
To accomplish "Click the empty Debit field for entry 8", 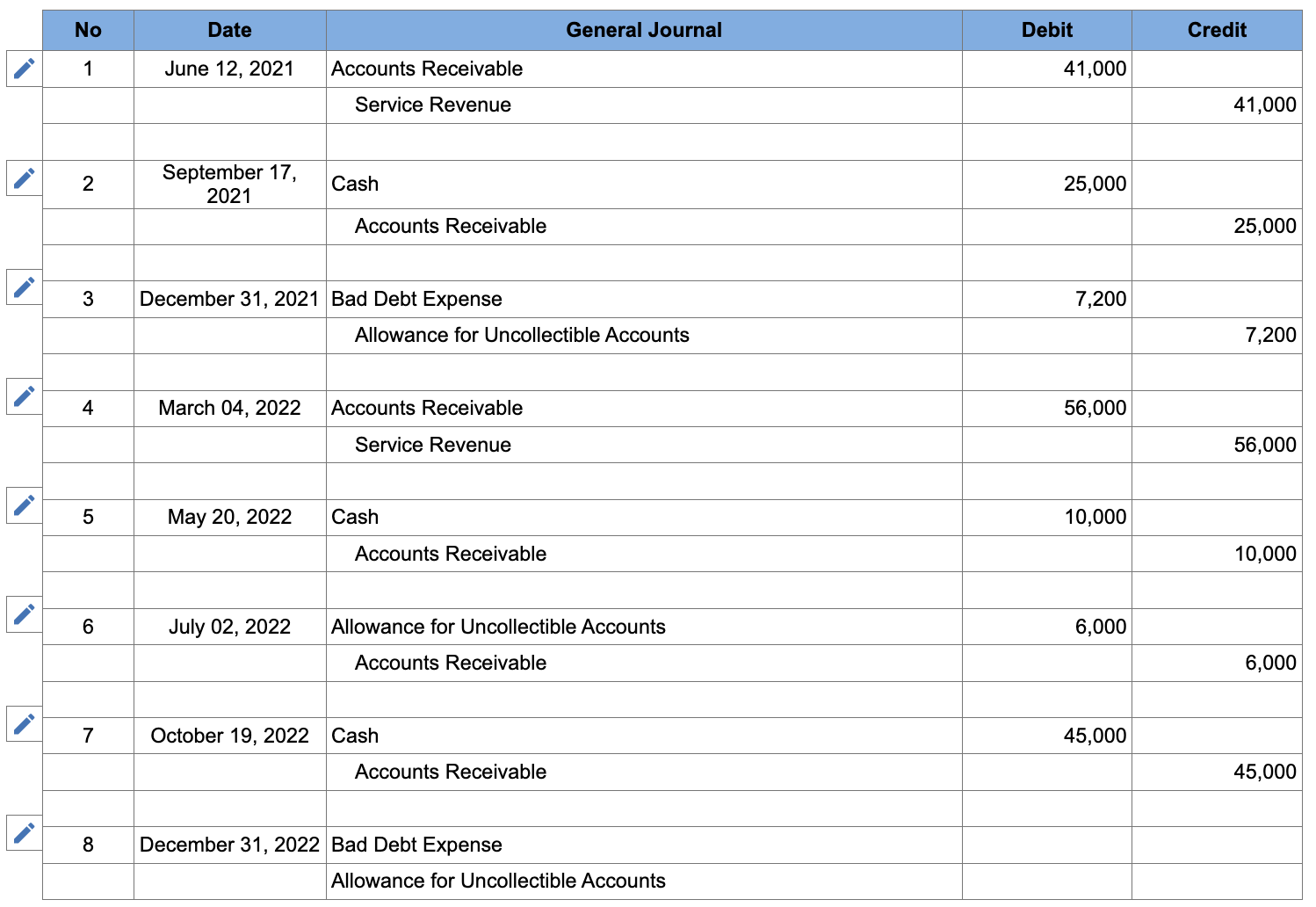I will point(1046,845).
